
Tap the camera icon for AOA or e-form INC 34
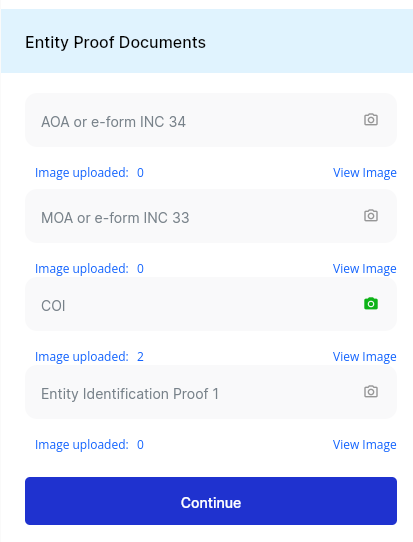coord(370,120)
